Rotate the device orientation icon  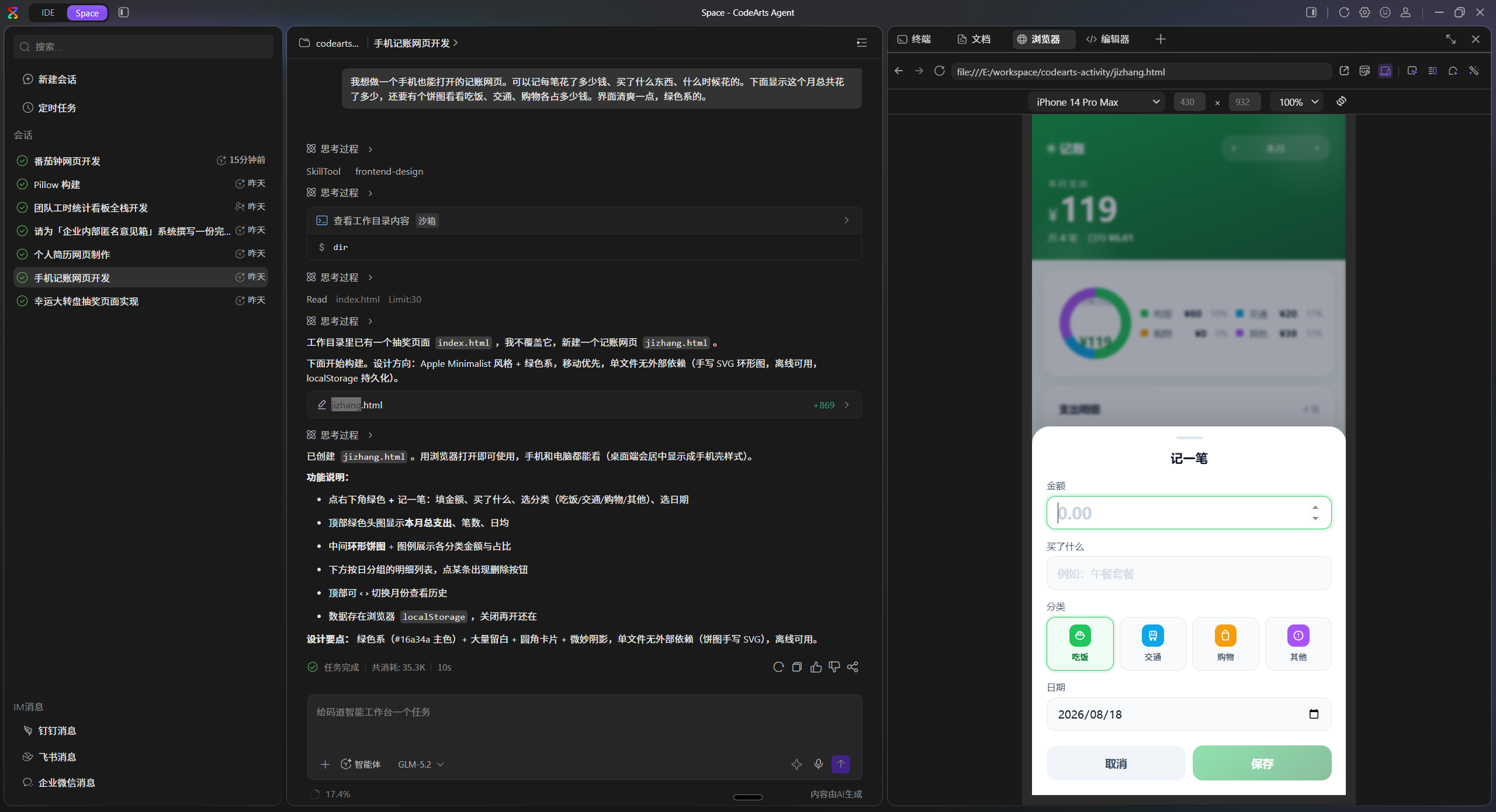click(x=1341, y=101)
